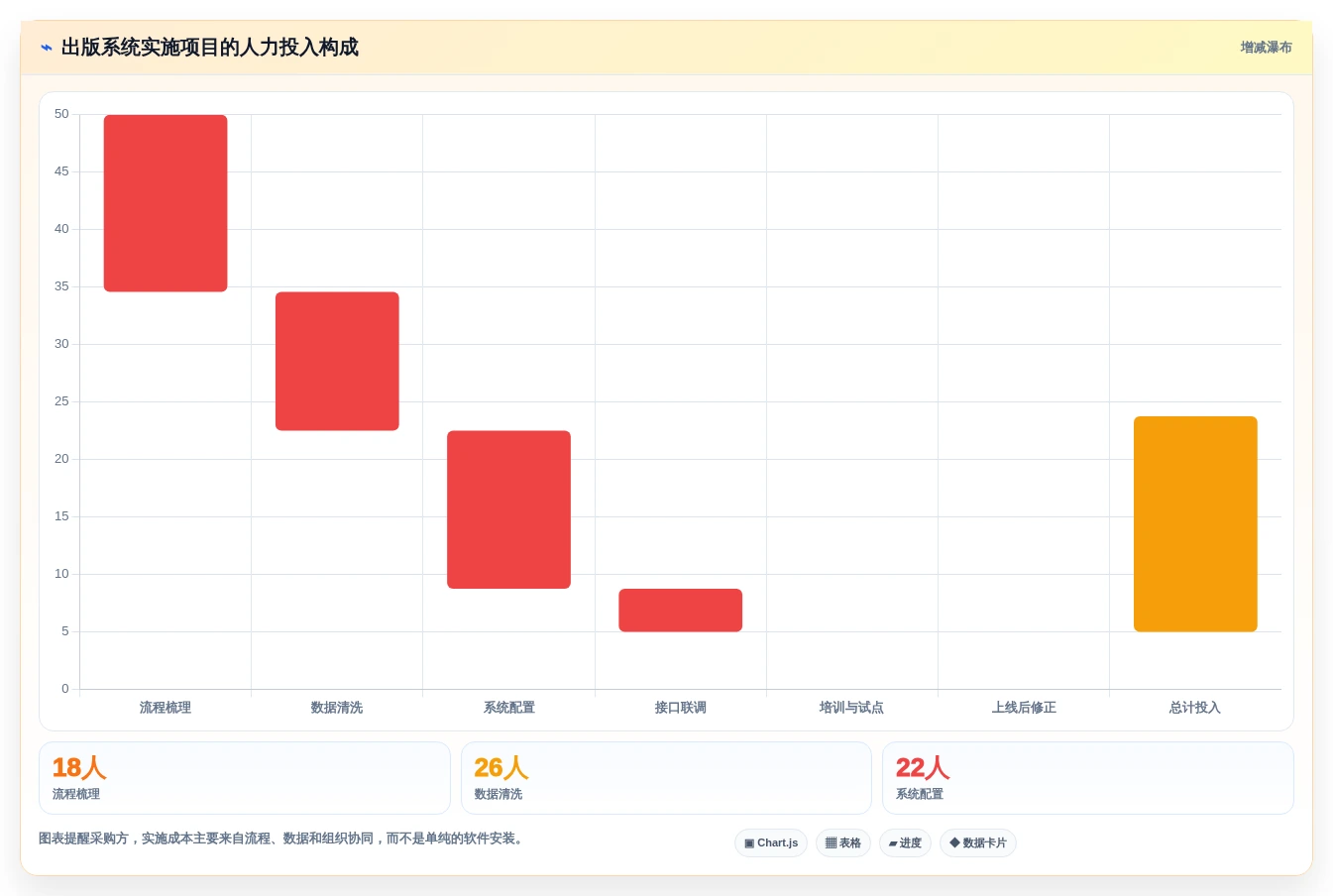Click the 增减瀑布 label in header
1333x896 pixels.
click(1266, 48)
